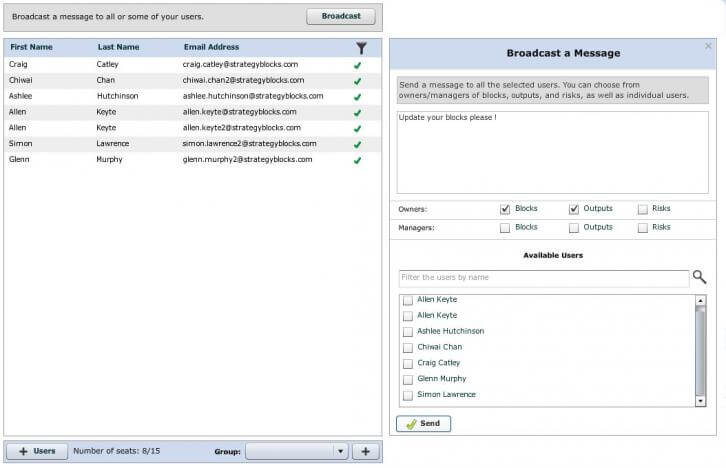Click the message text area
The height and width of the screenshot is (468, 726).
[552, 152]
